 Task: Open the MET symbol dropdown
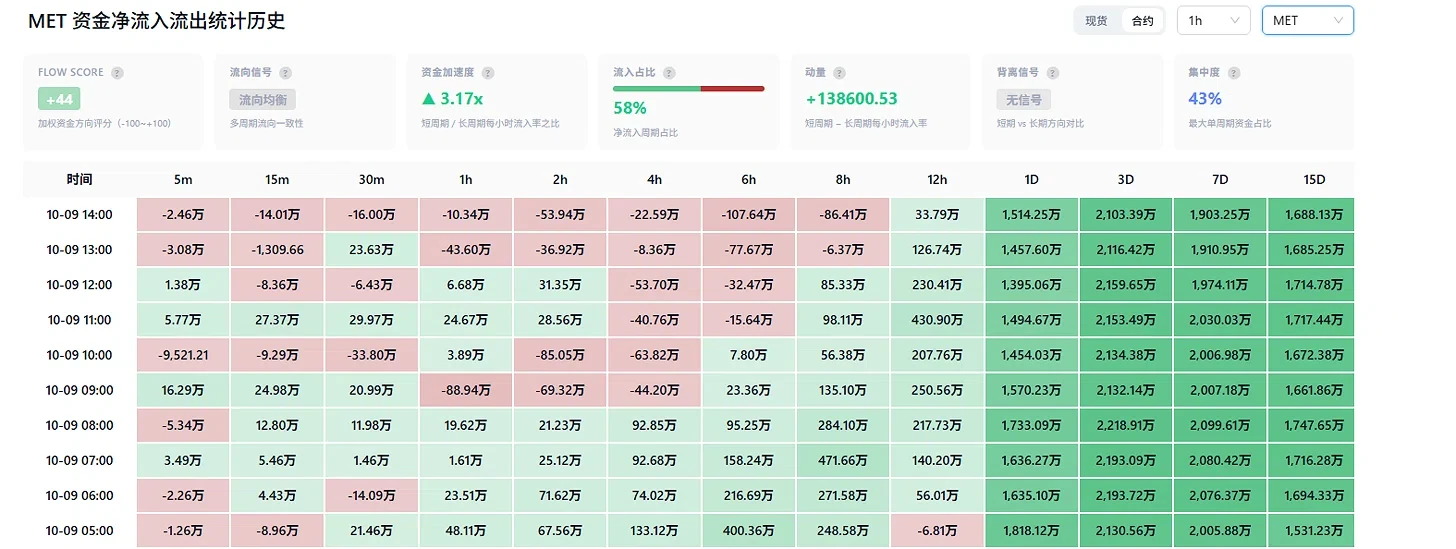pos(1308,21)
